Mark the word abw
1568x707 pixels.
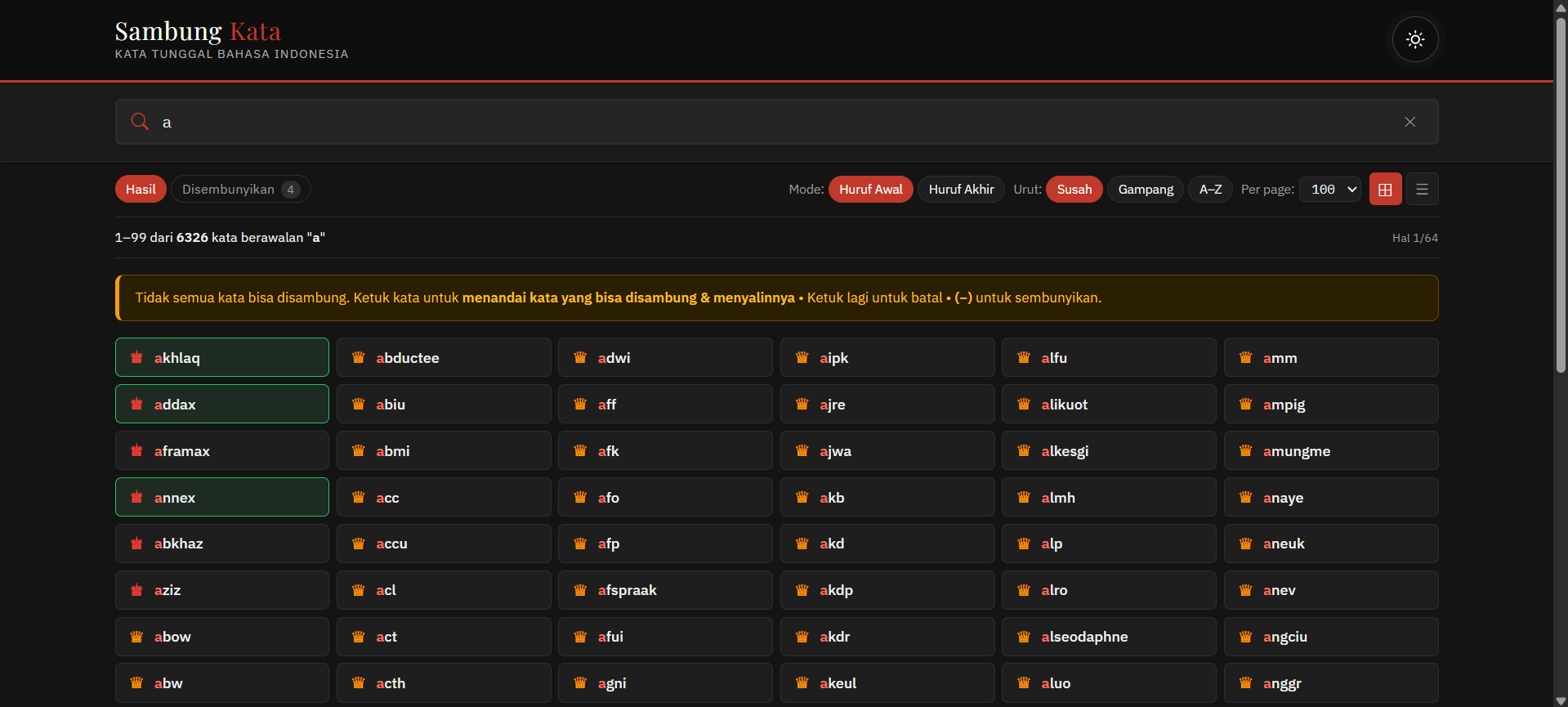222,683
